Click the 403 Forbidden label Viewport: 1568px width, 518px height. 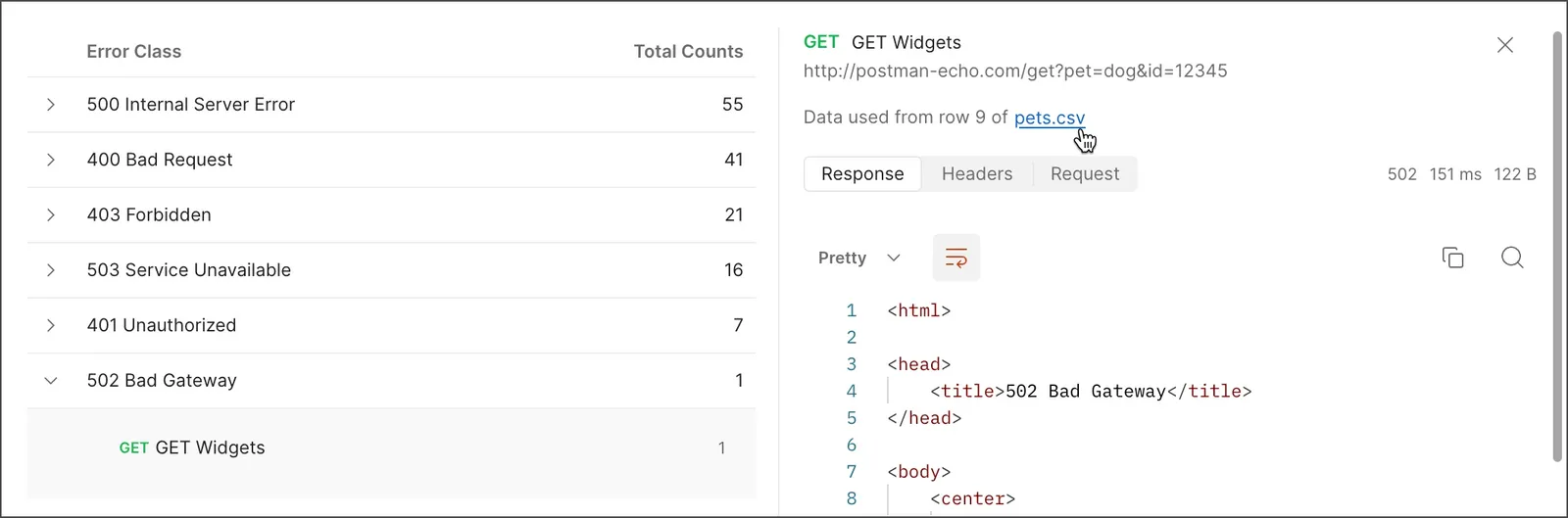tap(149, 214)
